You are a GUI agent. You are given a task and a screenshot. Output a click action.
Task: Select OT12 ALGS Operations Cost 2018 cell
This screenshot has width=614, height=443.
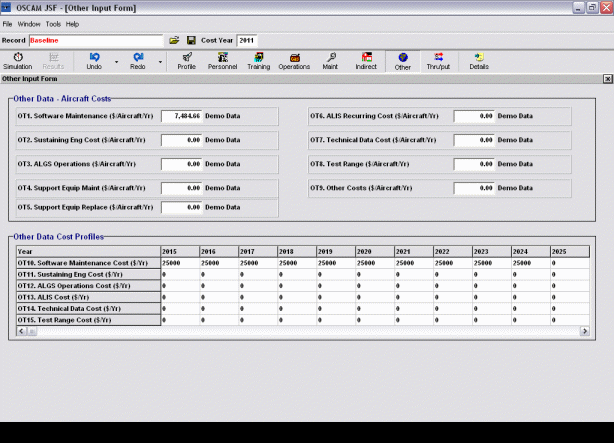tap(297, 286)
